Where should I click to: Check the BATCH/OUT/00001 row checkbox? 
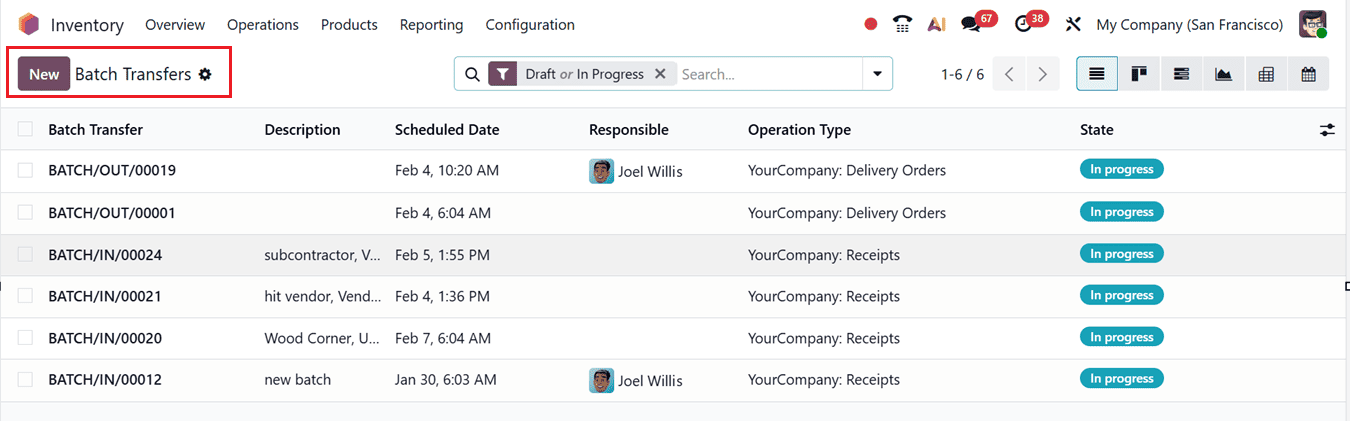(25, 212)
